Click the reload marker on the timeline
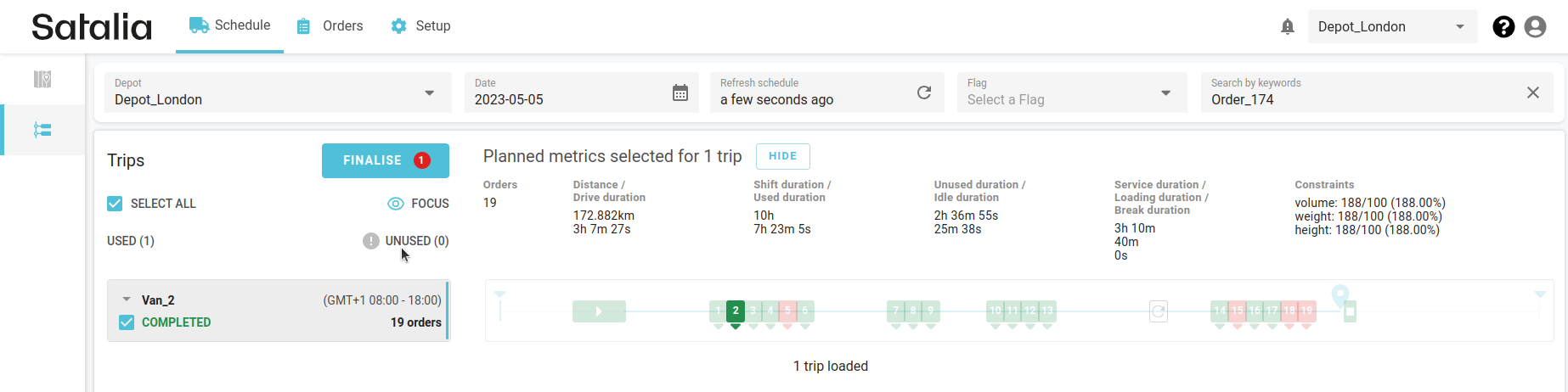 (x=1158, y=311)
